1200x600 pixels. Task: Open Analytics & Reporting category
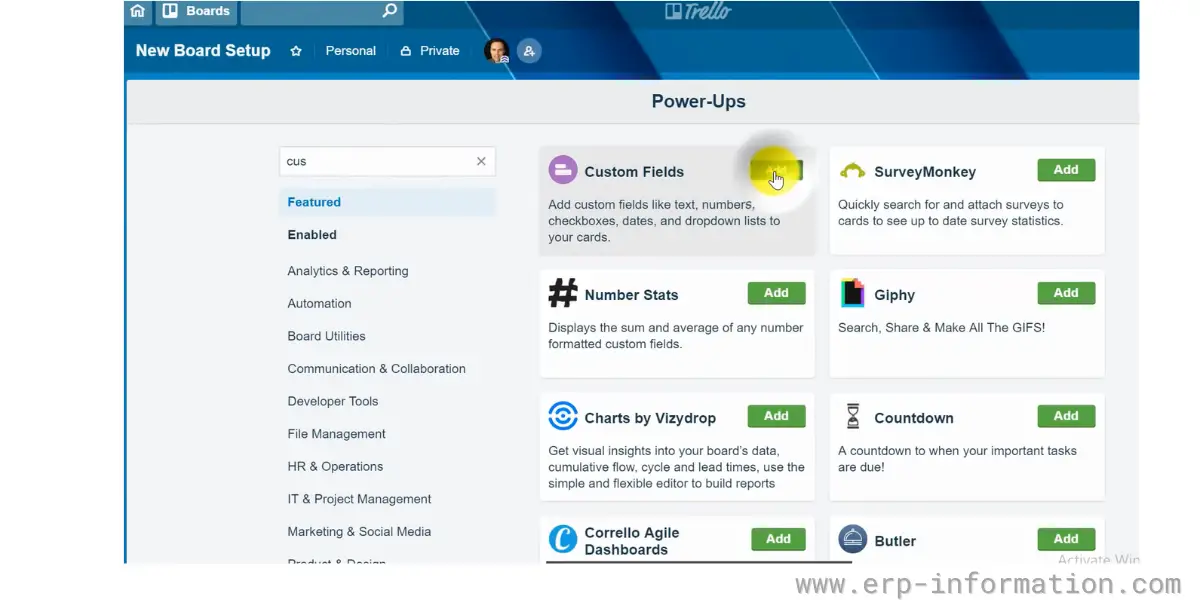[348, 271]
